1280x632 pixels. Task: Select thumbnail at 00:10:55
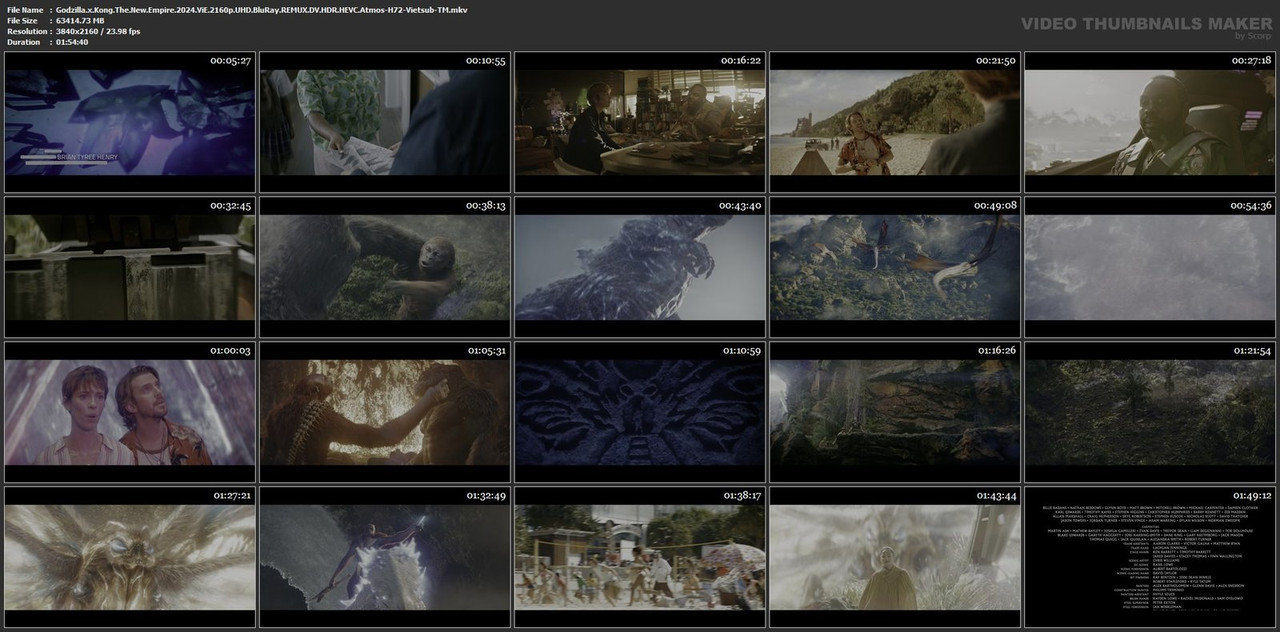[385, 121]
